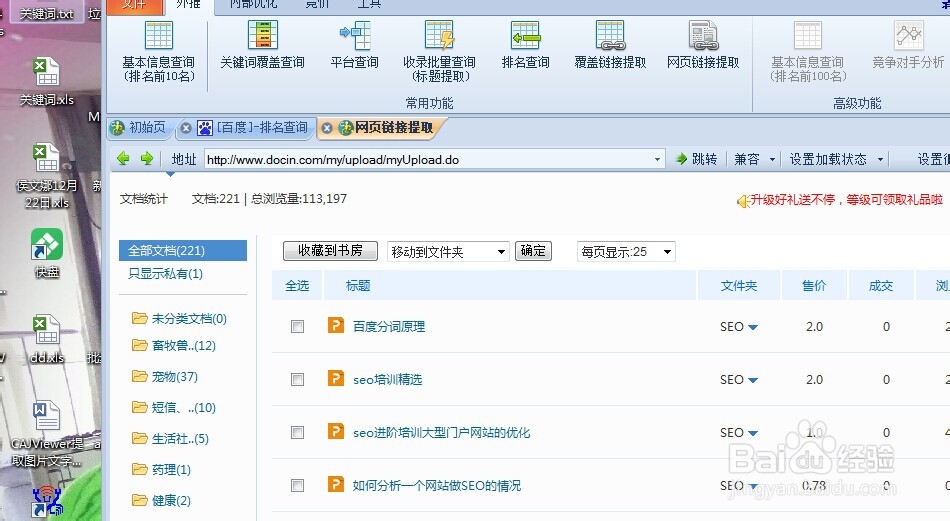The image size is (950, 521).
Task: Click 收藏到书房 button
Action: [x=330, y=251]
